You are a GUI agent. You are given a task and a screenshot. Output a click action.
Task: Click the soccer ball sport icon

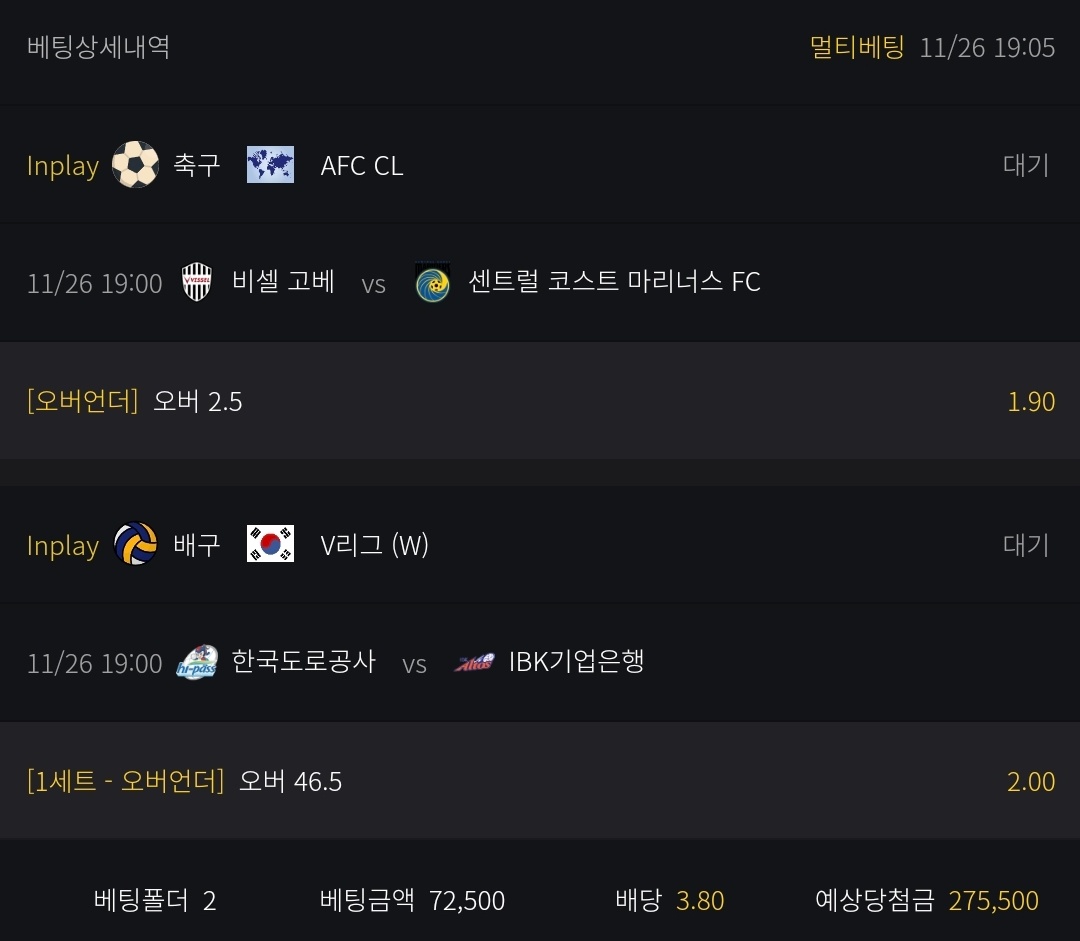tap(135, 165)
